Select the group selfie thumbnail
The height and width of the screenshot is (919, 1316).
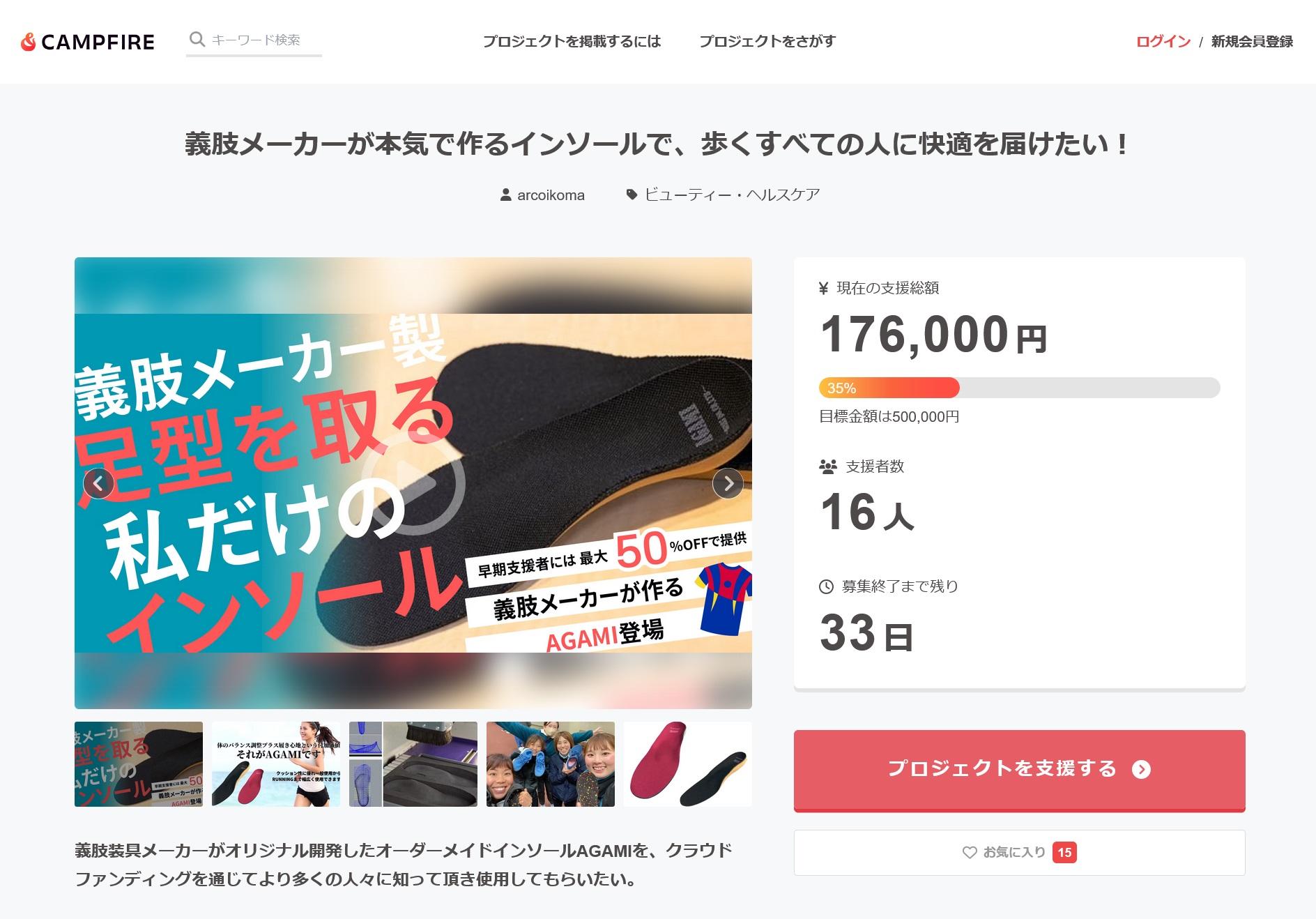551,764
